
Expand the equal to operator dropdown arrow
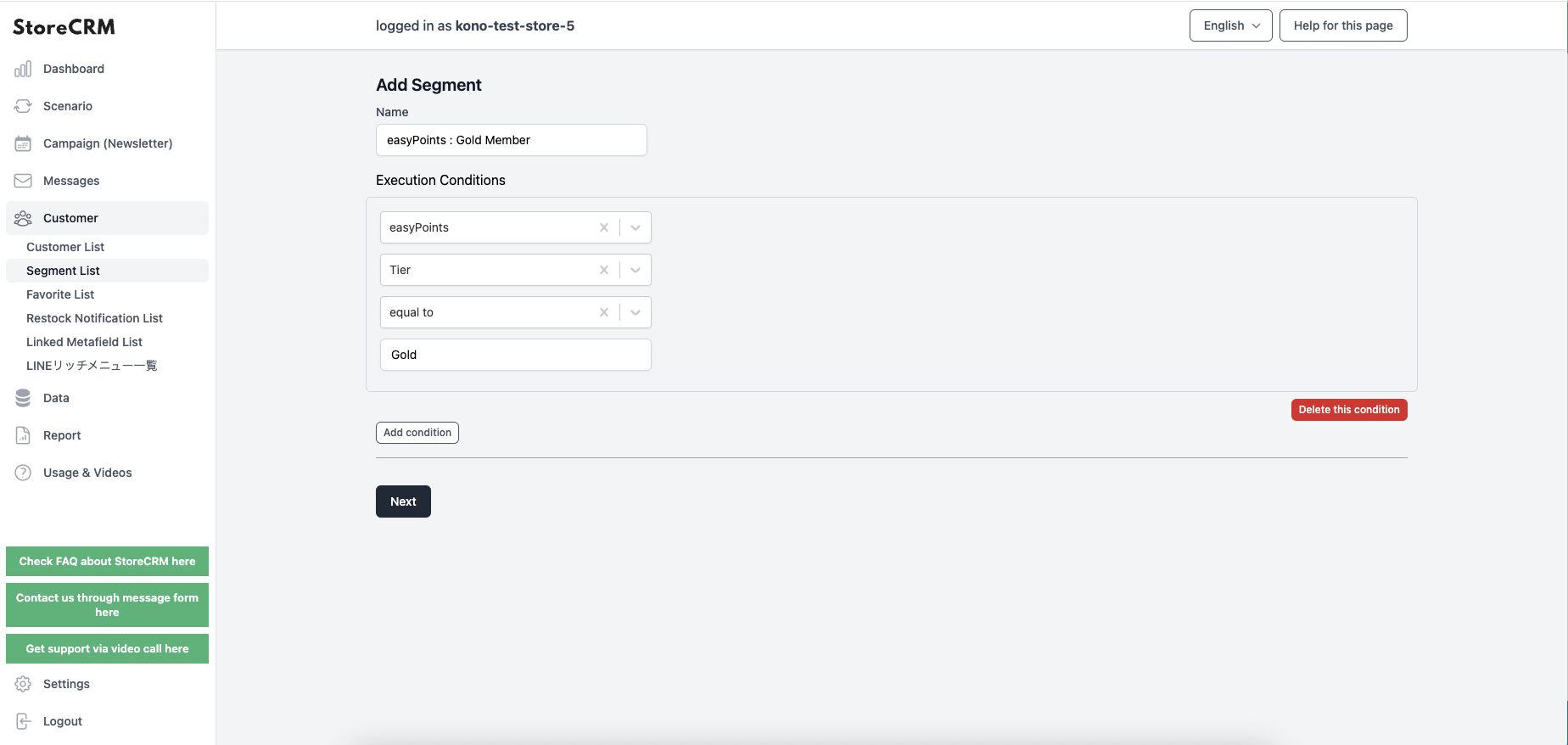point(636,312)
